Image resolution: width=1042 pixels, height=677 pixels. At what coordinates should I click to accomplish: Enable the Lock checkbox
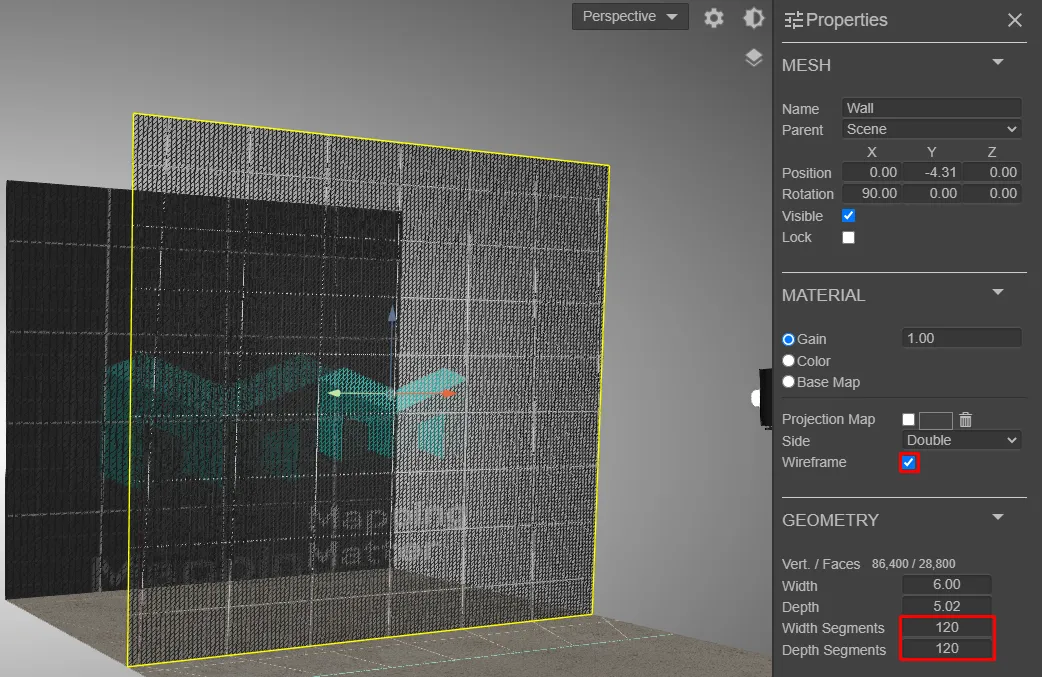848,237
